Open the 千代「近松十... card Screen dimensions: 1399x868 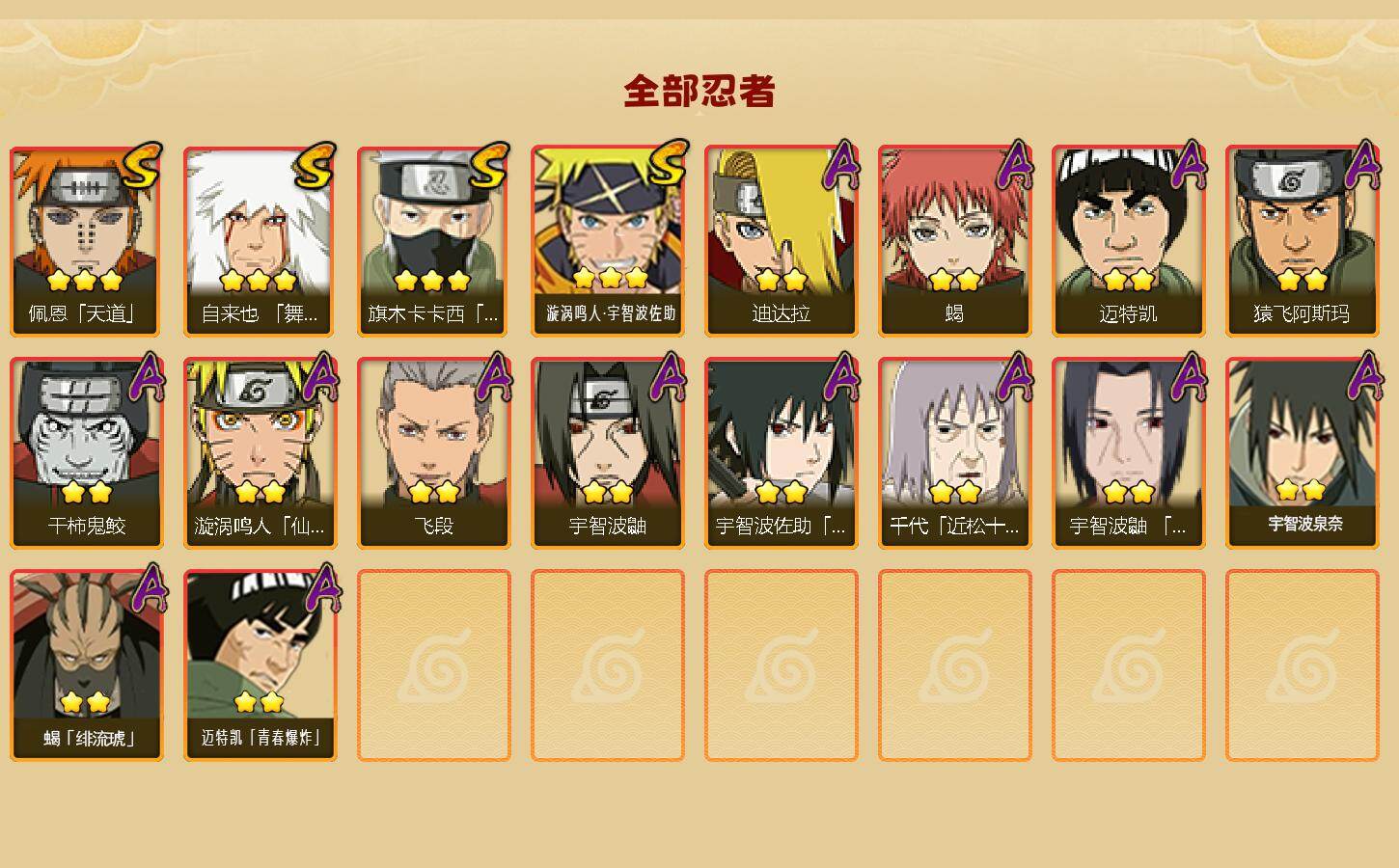pos(955,453)
